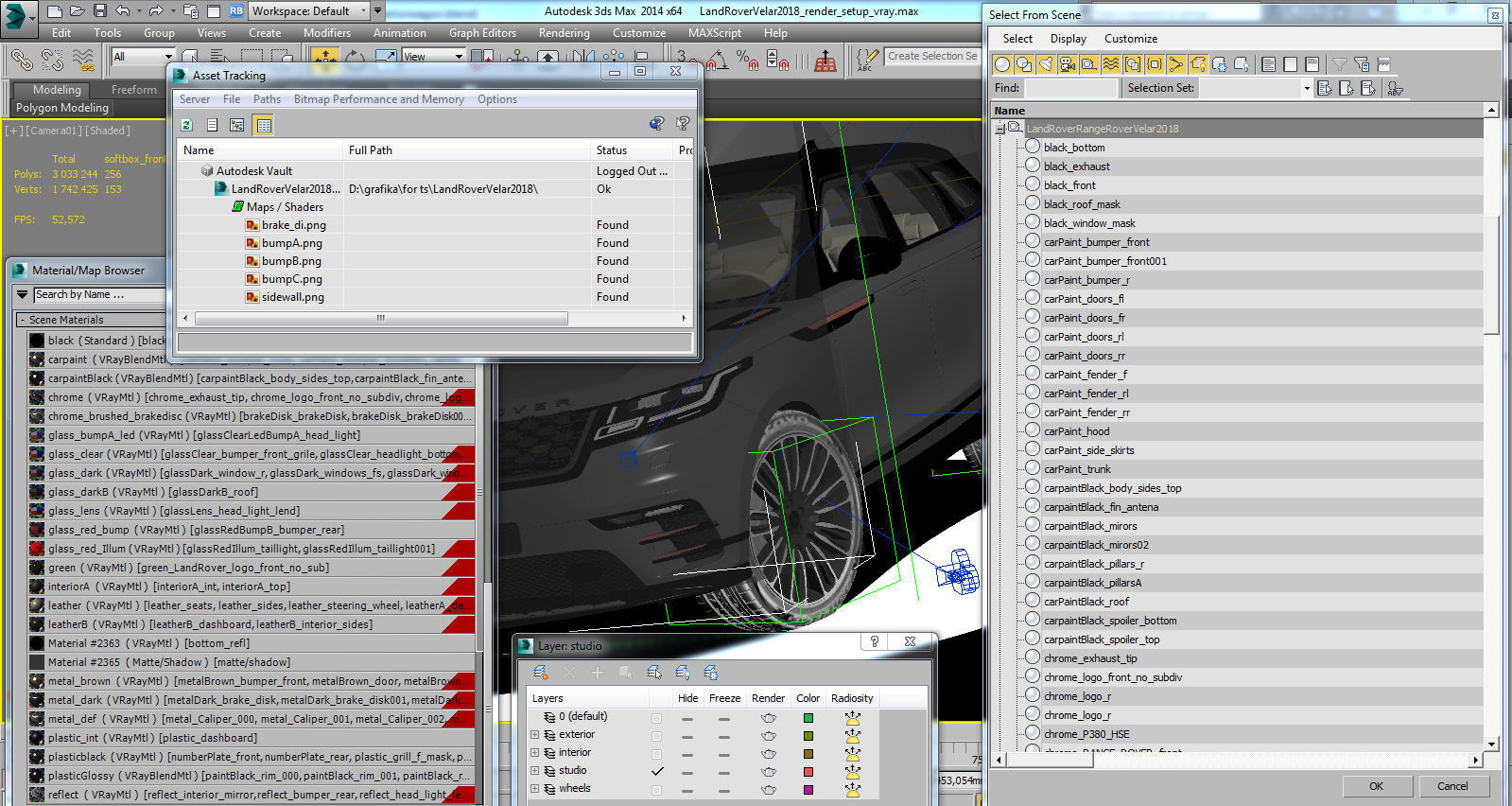The width and height of the screenshot is (1512, 806).
Task: Collapse LandRoverRangeRoverVelar2018 tree node
Action: [1000, 129]
